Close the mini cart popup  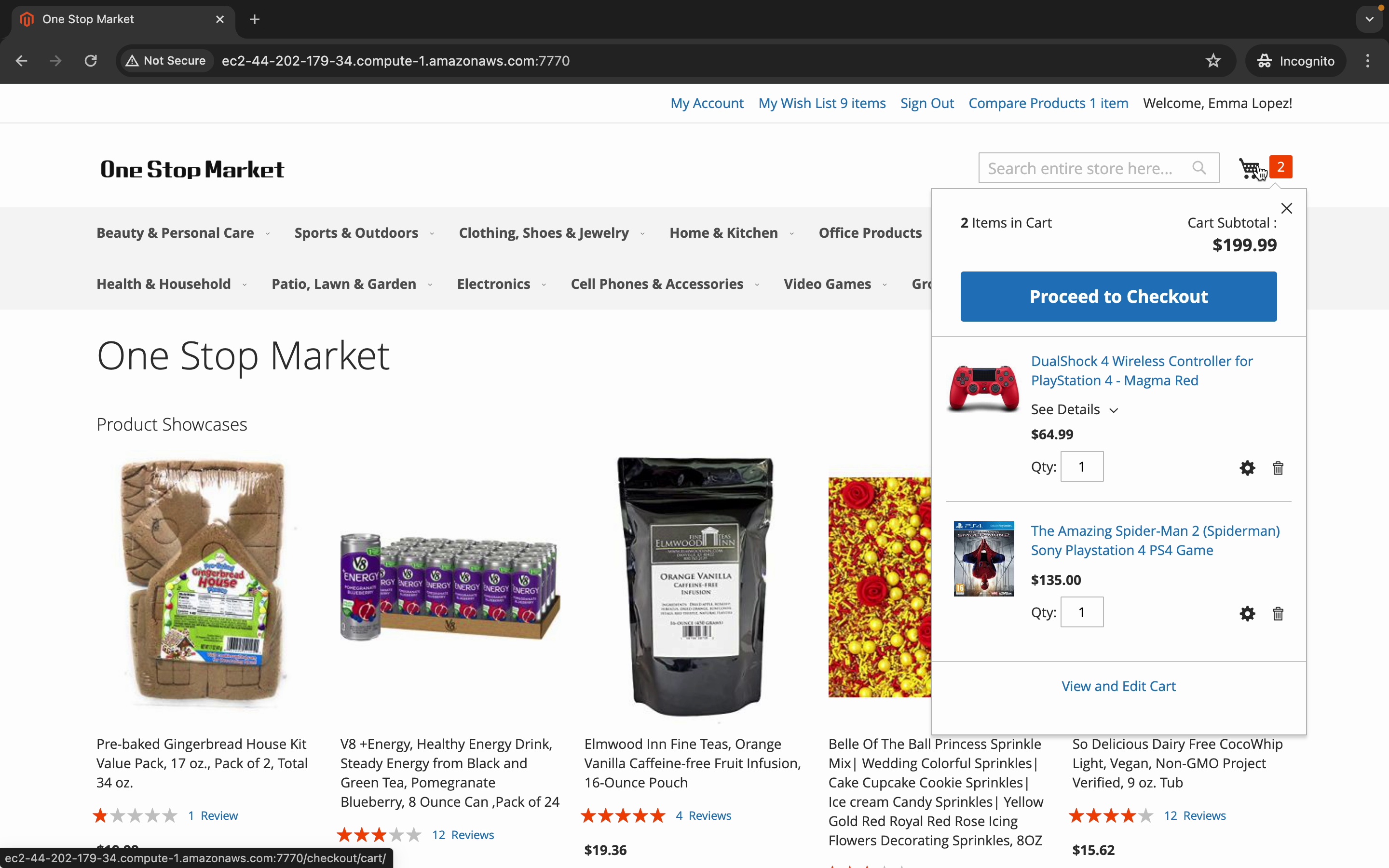pos(1287,208)
